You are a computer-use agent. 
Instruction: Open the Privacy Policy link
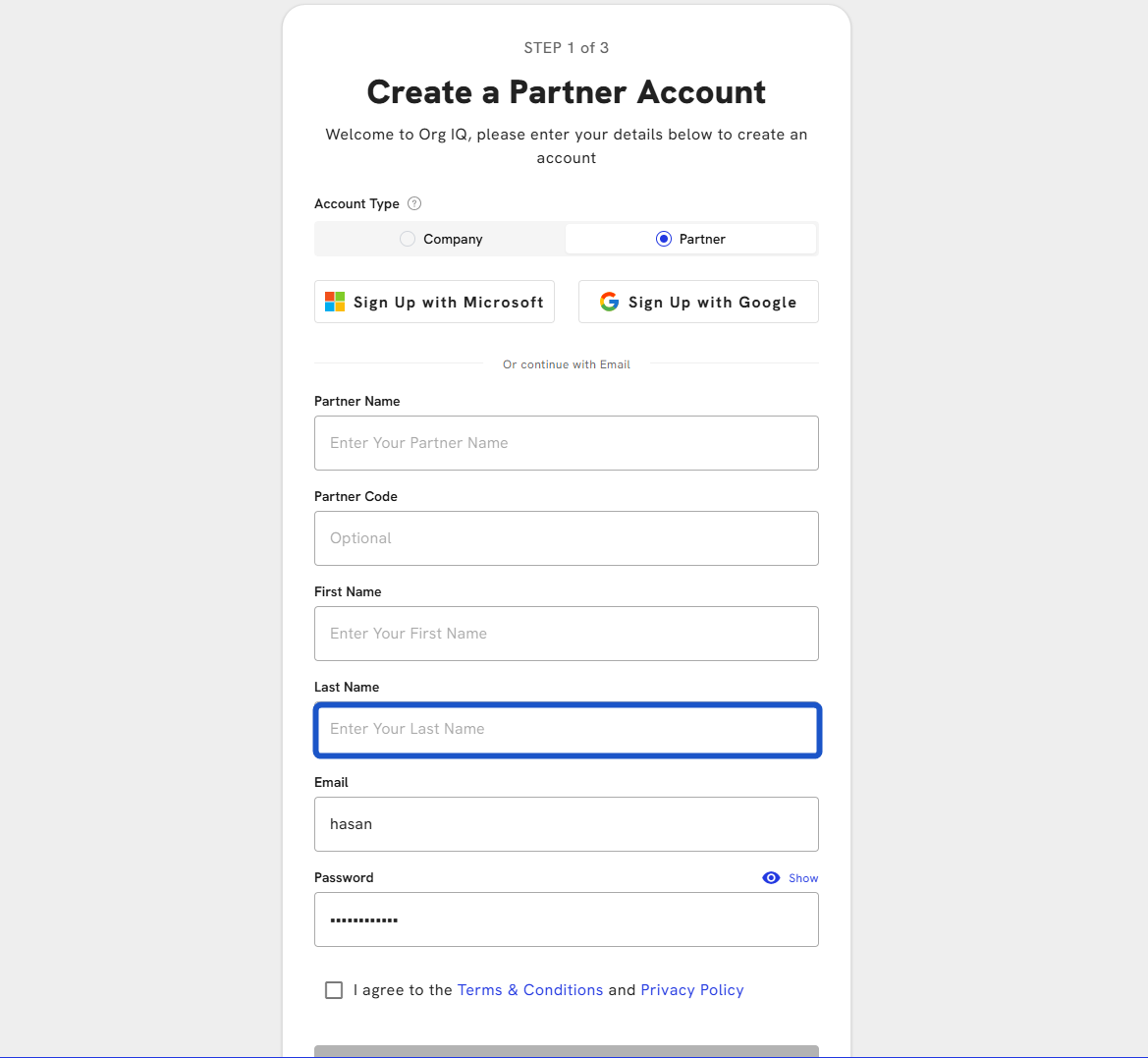(691, 990)
